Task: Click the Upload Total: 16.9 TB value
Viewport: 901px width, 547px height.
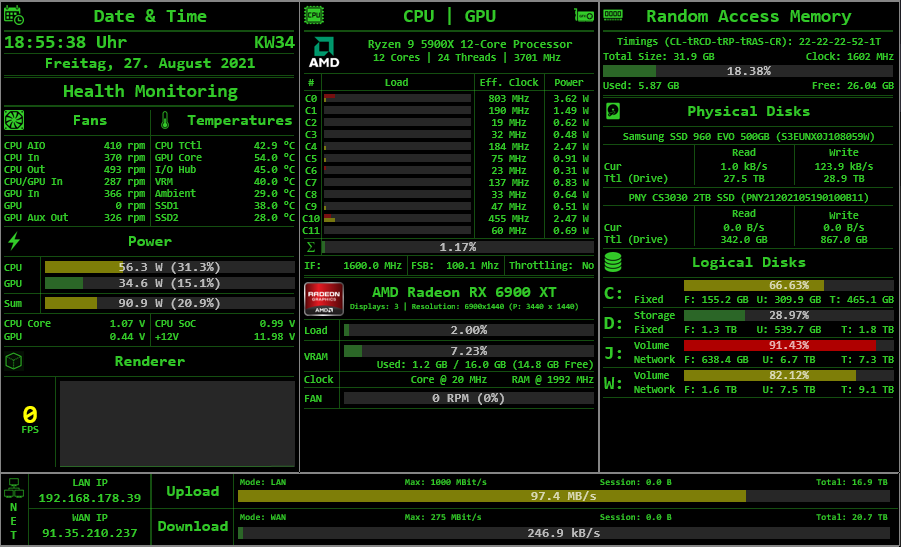Action: [852, 482]
